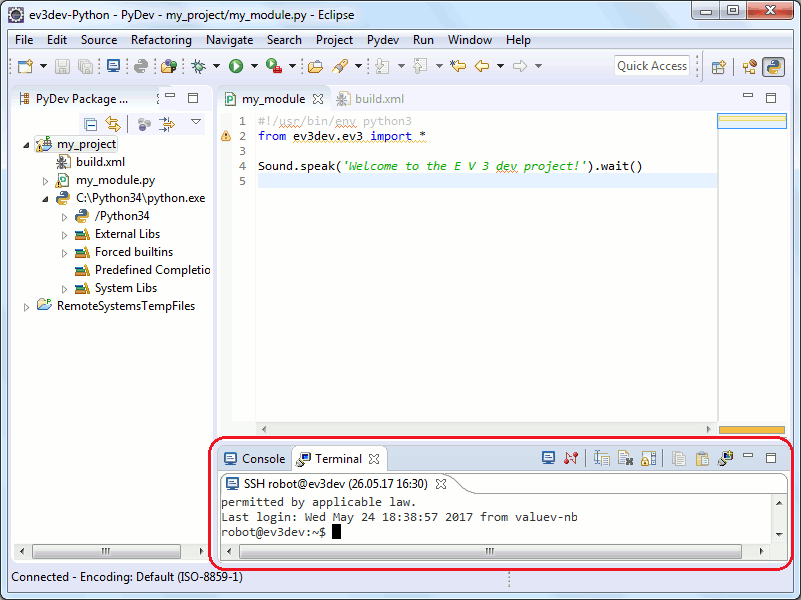The height and width of the screenshot is (600, 801).
Task: Expand the /Python34 tree node
Action: pos(64,217)
